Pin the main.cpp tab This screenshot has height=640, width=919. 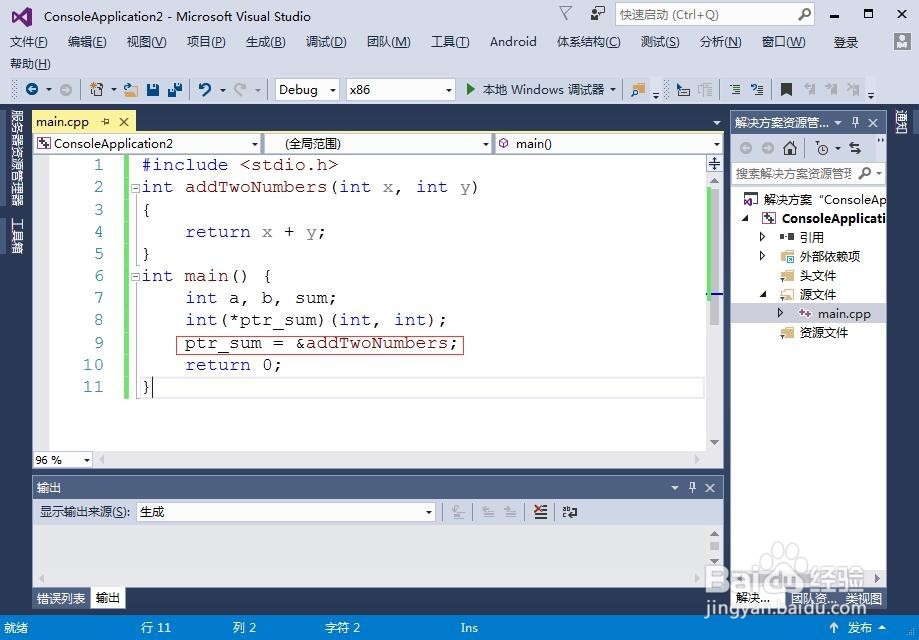click(x=105, y=122)
